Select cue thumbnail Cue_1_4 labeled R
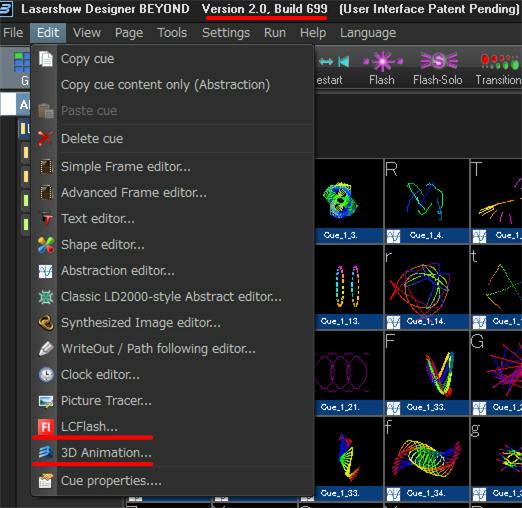The width and height of the screenshot is (522, 508). click(x=427, y=201)
